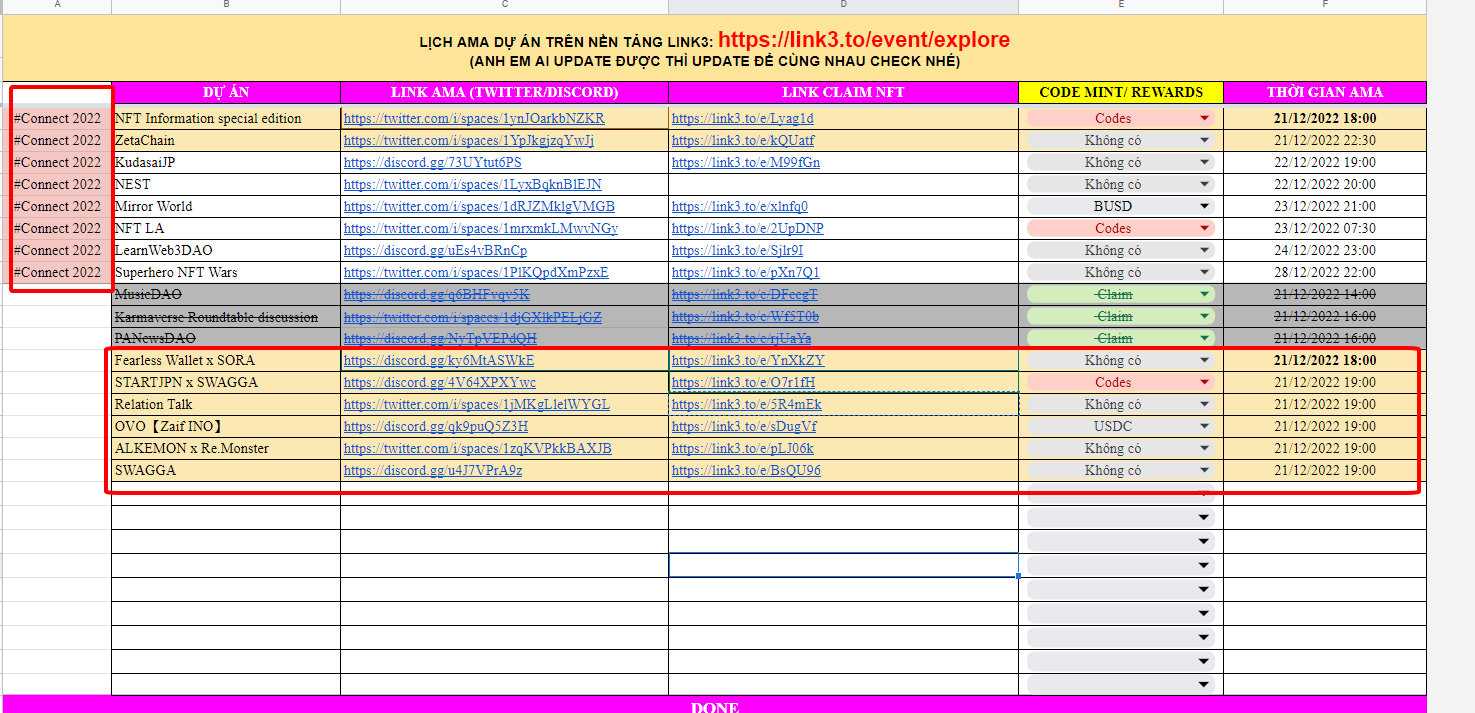1475x713 pixels.
Task: Select the Karmaverse Roundtable discussion cell
Action: tap(226, 316)
